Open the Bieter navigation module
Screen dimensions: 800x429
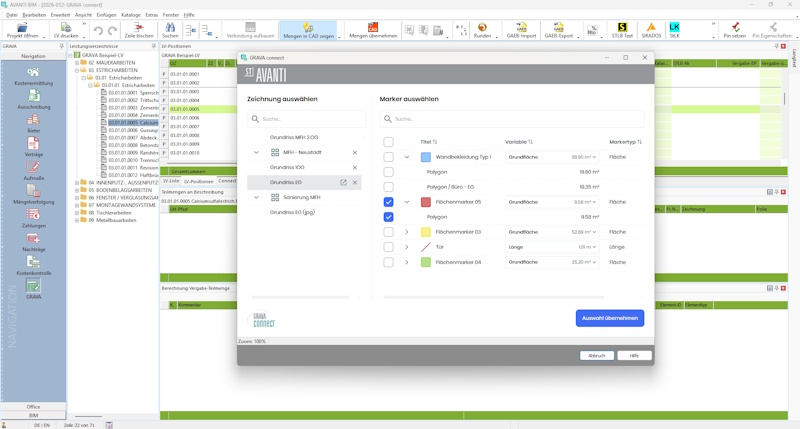tap(33, 123)
